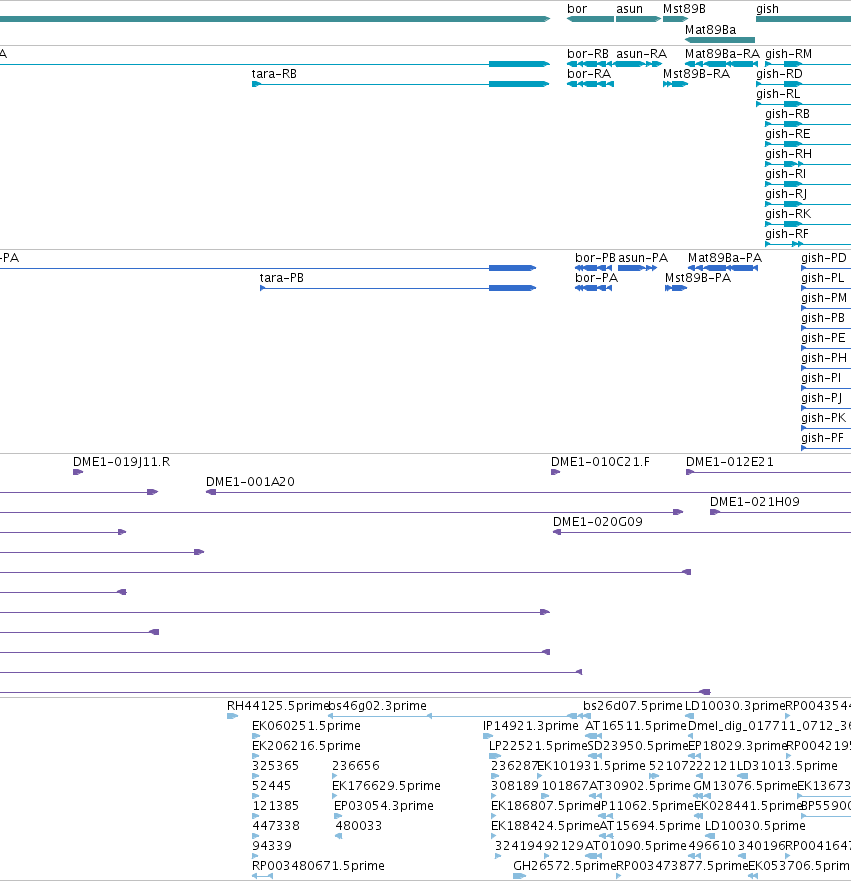Click the EK176629.5prime EST label
This screenshot has height=881, width=851.
386,785
